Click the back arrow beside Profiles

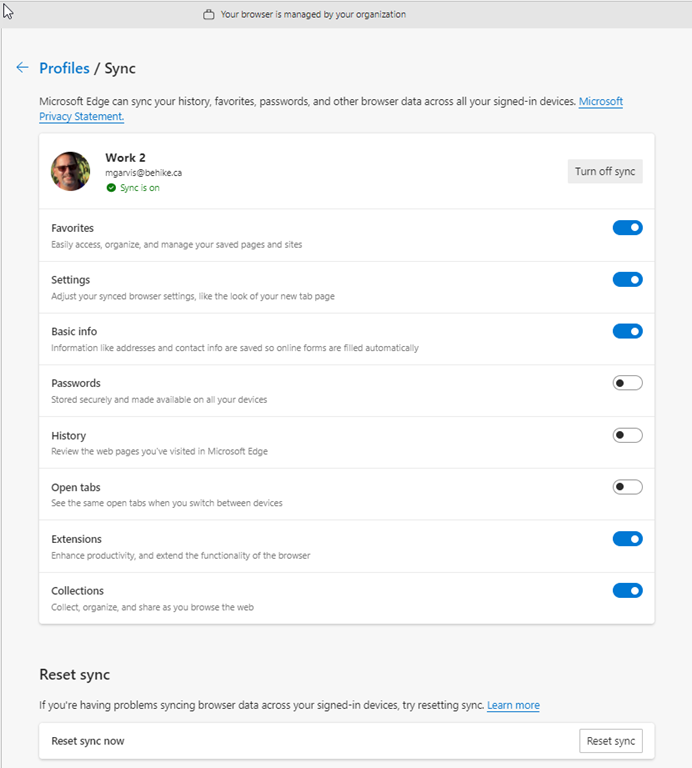[x=22, y=68]
